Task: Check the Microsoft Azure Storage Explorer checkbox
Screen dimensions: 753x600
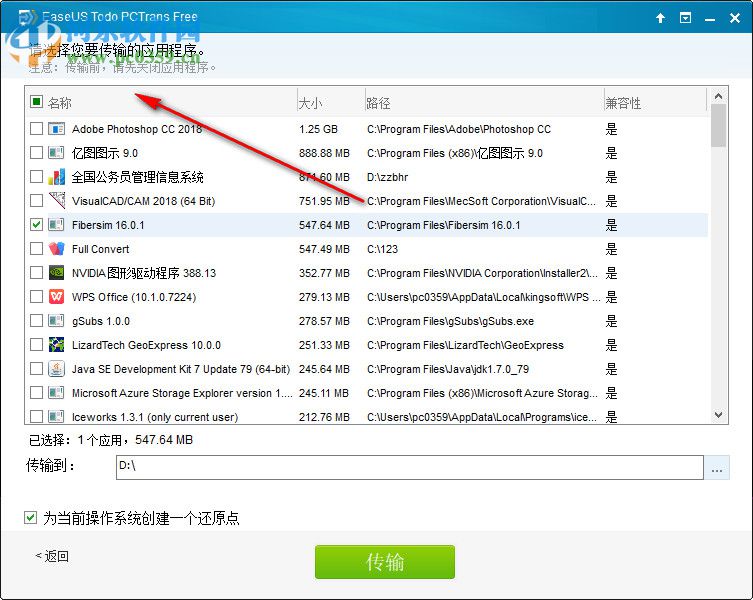Action: click(x=36, y=392)
